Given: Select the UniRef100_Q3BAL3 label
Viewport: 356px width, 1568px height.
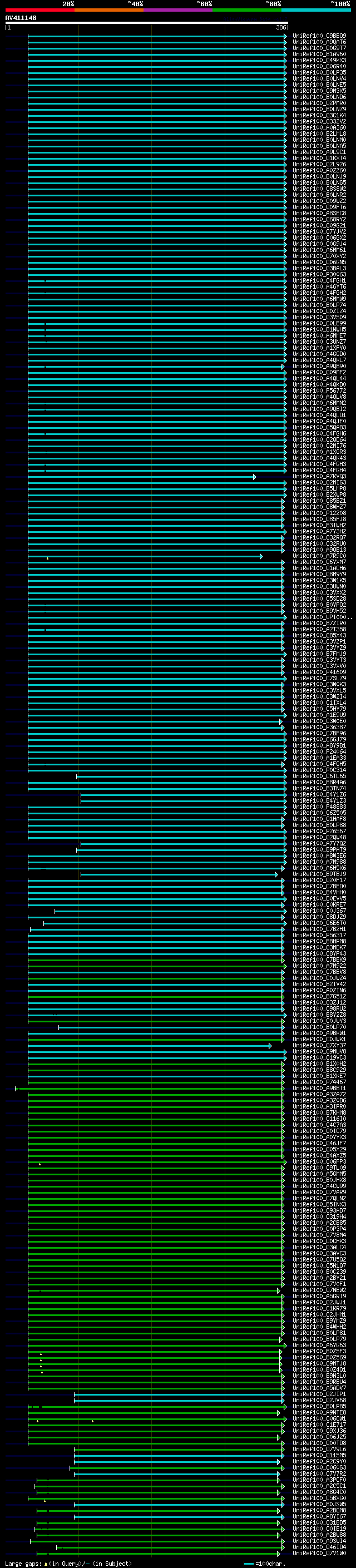Looking at the screenshot, I should [319, 269].
